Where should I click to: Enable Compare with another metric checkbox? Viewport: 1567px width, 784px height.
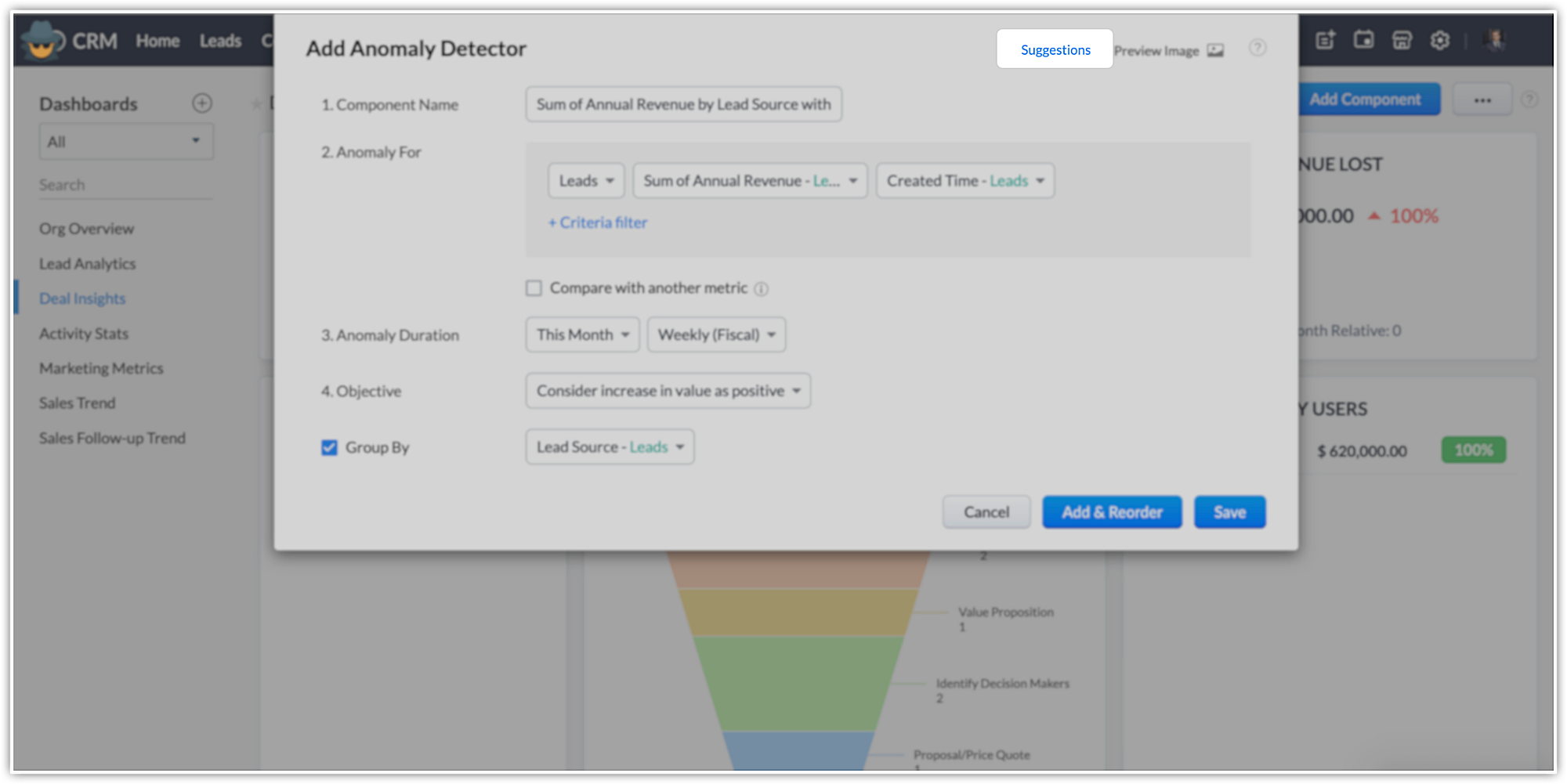[534, 288]
